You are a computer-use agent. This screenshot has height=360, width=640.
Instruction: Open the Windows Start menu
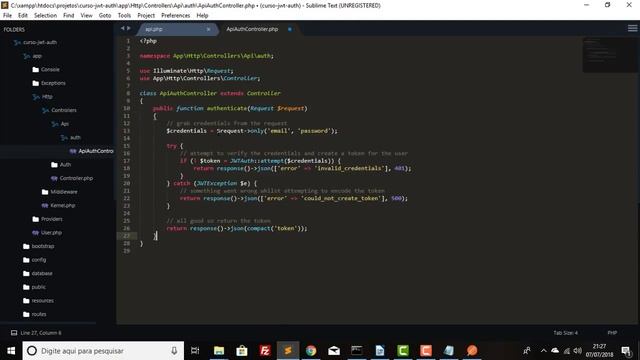11,351
